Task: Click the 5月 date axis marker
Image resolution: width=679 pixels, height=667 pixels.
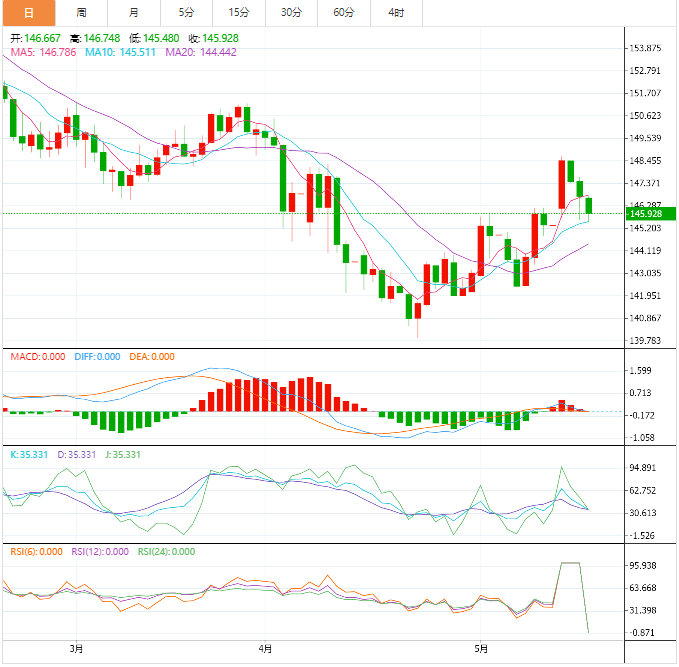Action: click(x=481, y=649)
